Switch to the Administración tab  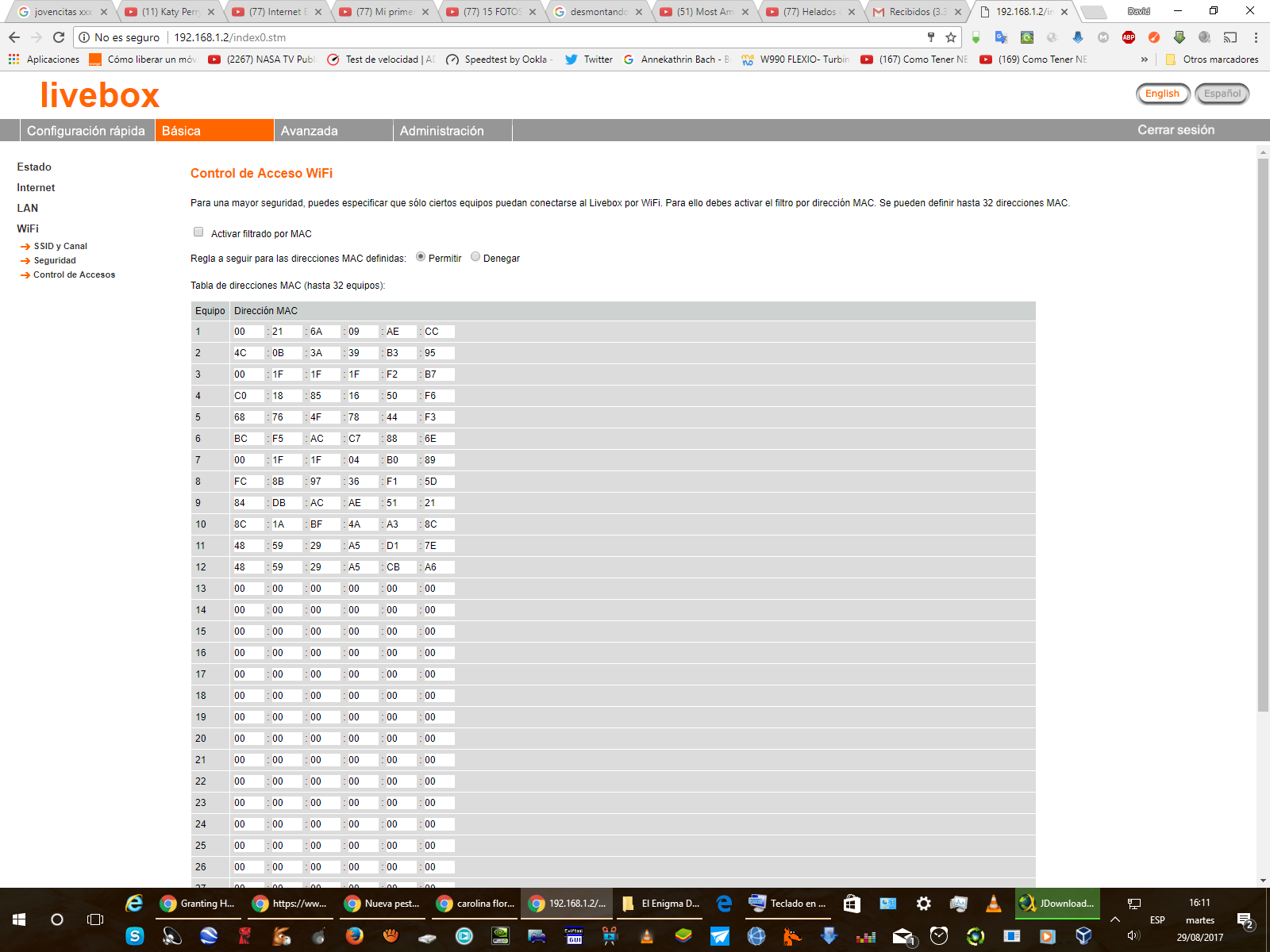(x=441, y=131)
